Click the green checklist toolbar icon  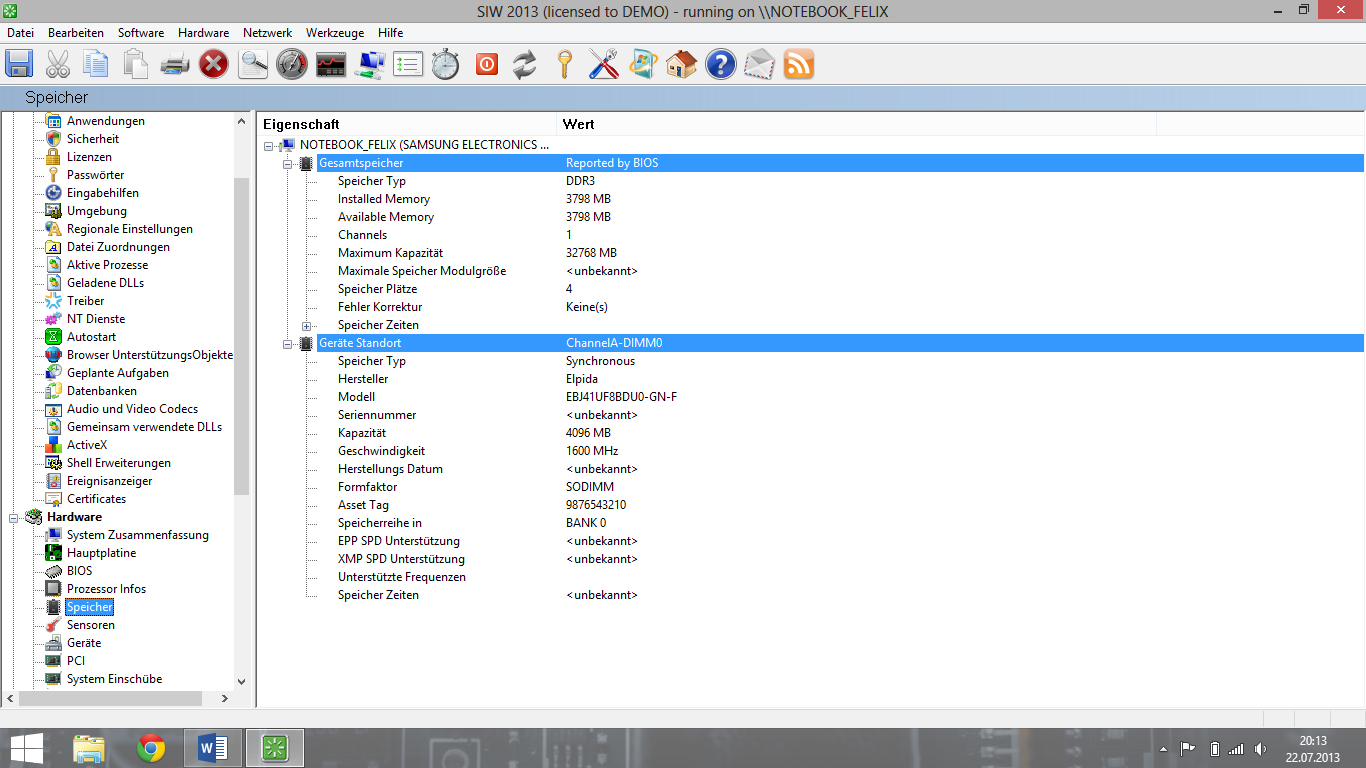click(x=408, y=65)
